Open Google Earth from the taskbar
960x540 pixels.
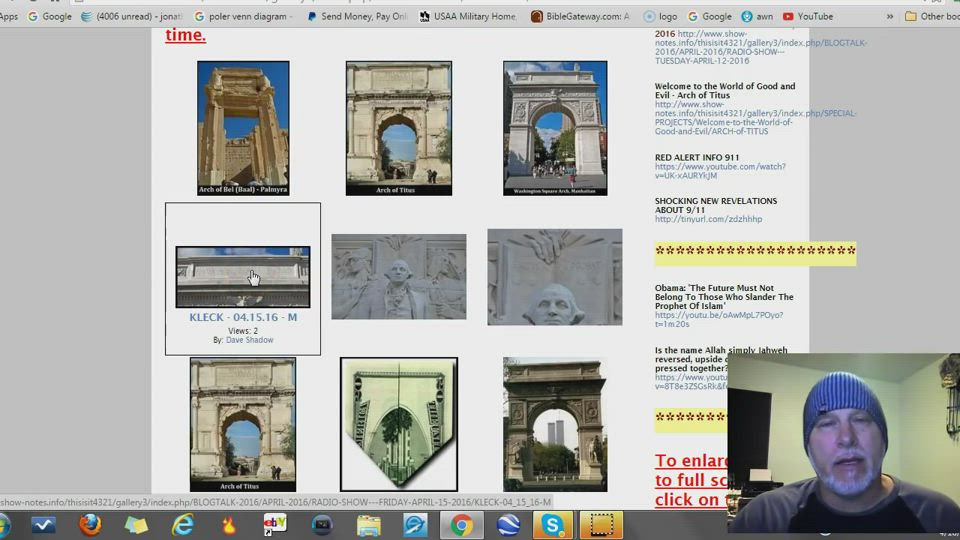508,525
